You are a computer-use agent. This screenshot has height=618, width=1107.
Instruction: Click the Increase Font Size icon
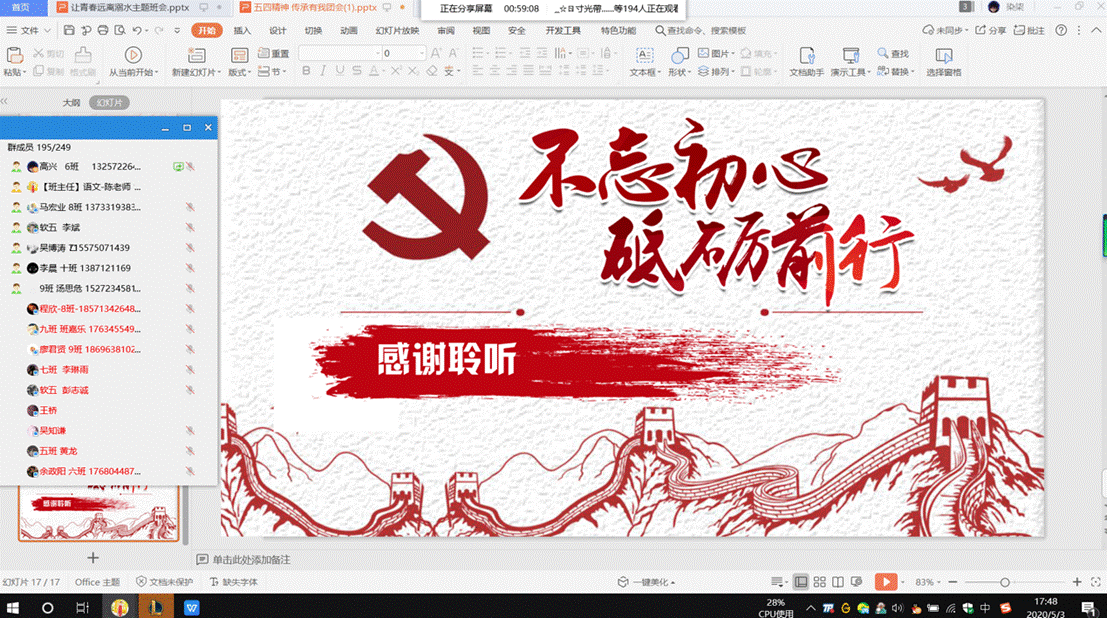tap(436, 54)
